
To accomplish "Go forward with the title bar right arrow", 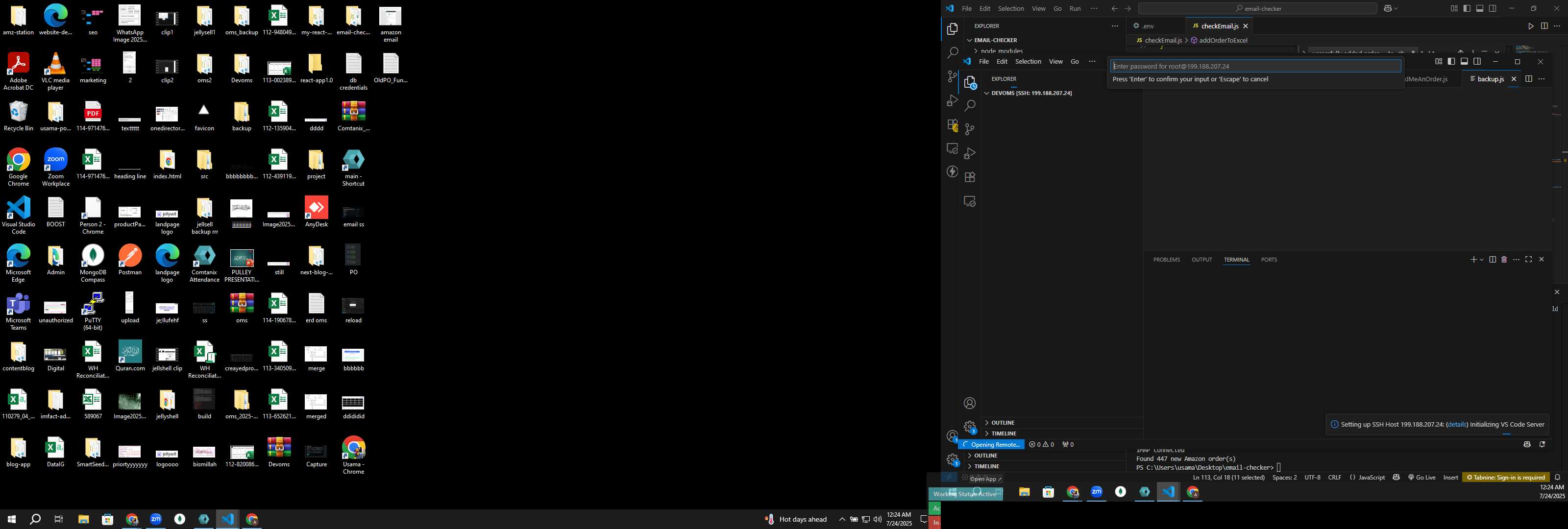I will tap(1128, 8).
